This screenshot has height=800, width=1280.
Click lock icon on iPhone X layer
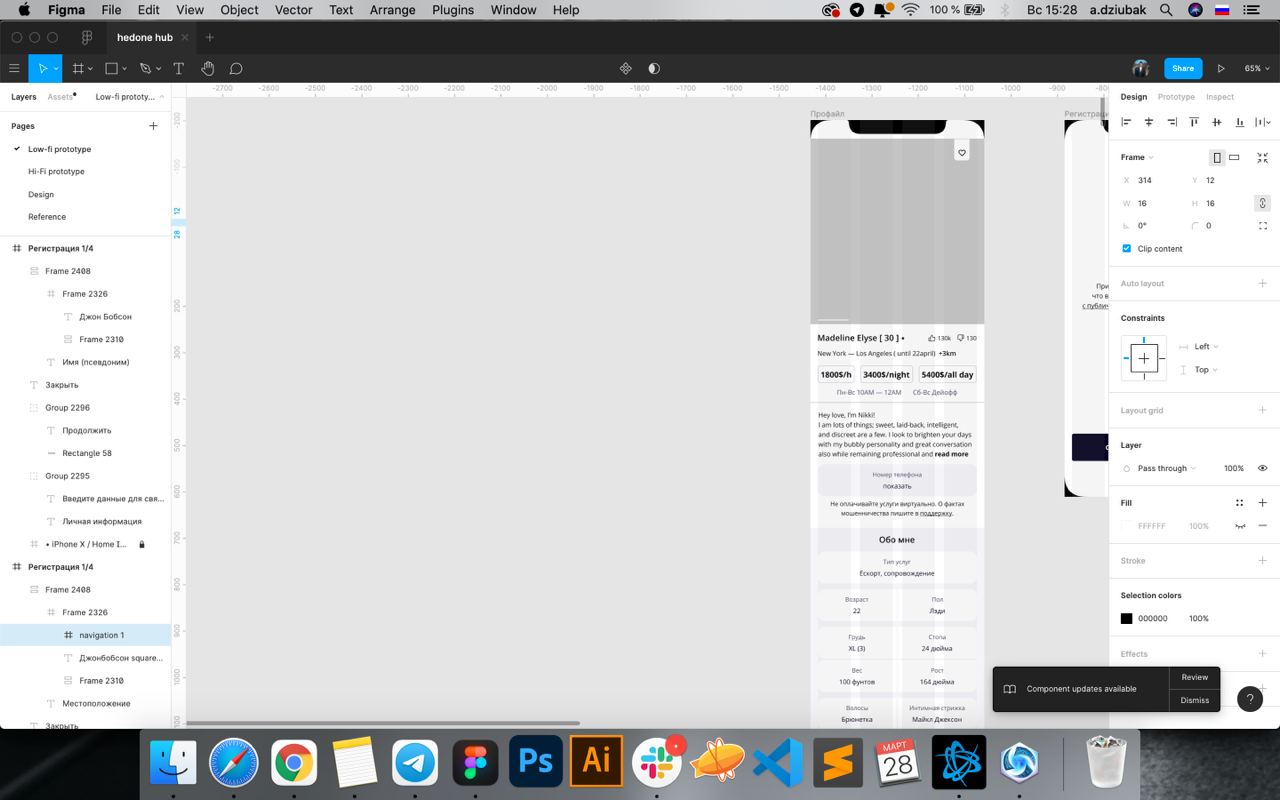click(x=142, y=544)
